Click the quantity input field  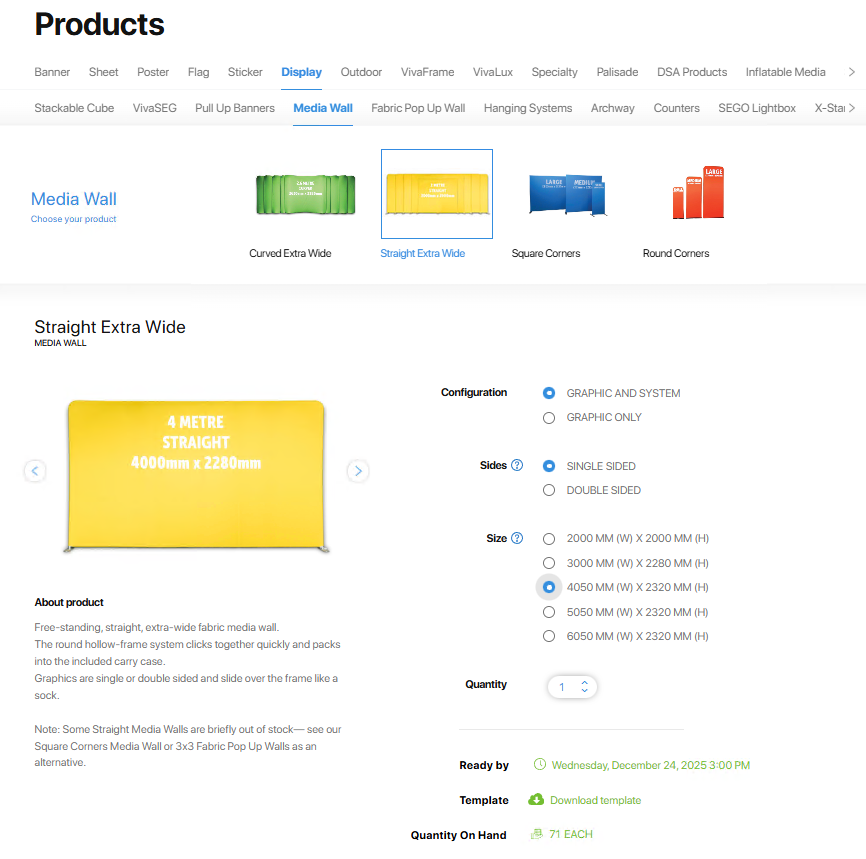[x=563, y=687]
